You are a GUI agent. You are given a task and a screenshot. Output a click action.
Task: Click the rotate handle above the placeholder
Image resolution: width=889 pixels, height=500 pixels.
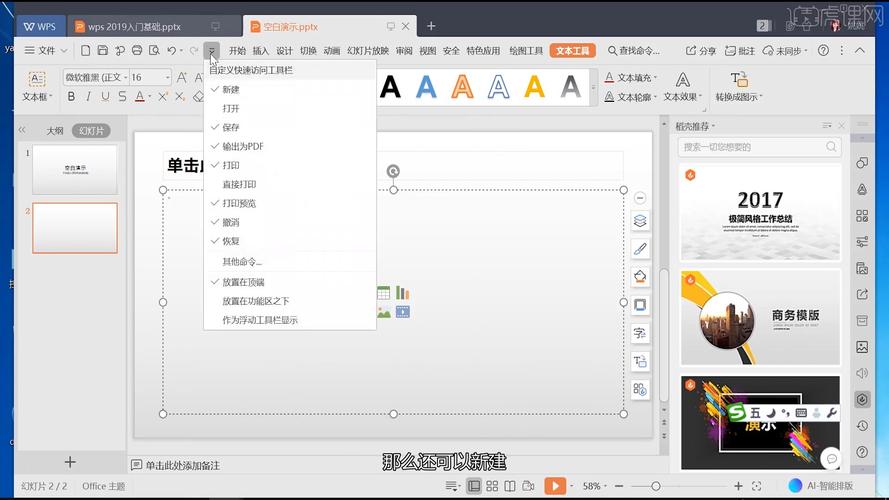[x=393, y=171]
